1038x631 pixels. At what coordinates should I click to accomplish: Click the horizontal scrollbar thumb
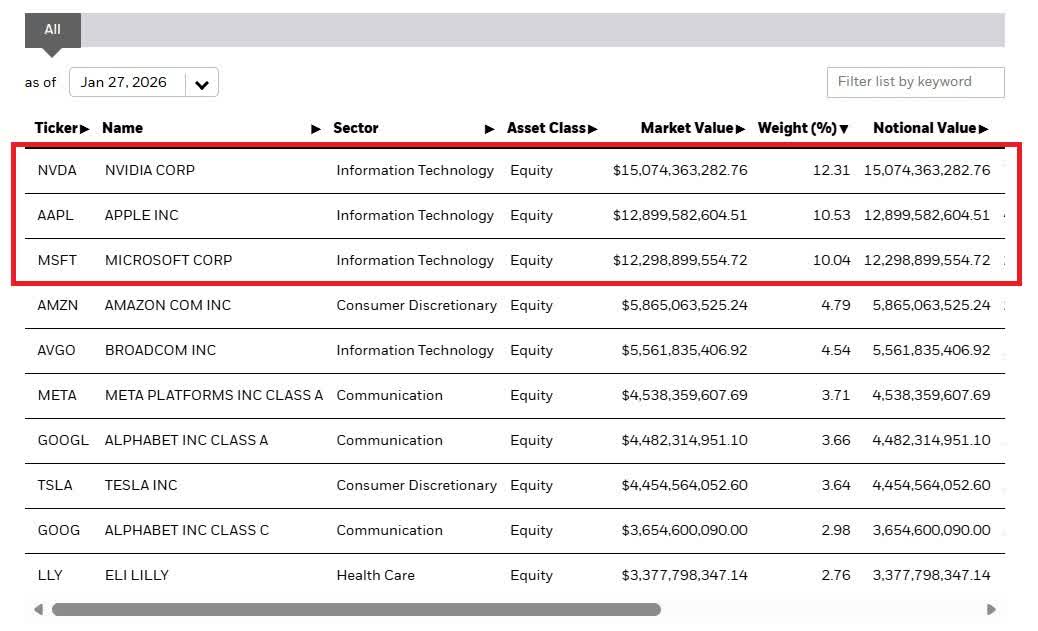tap(356, 609)
